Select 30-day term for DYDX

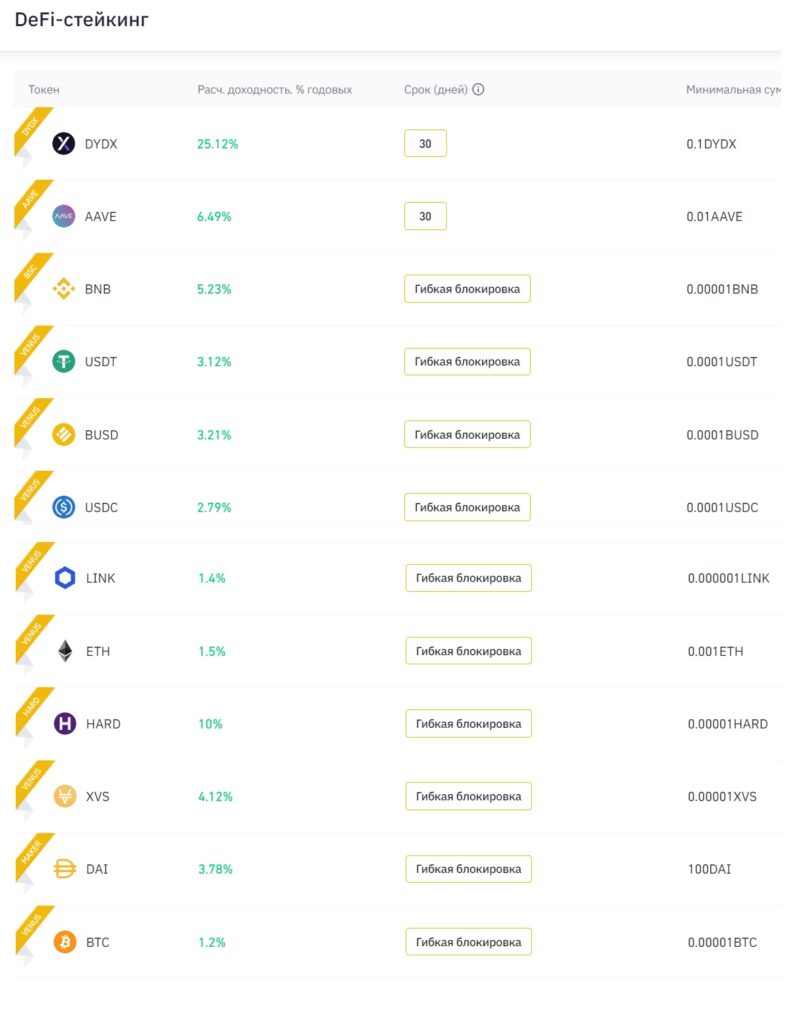[x=425, y=143]
